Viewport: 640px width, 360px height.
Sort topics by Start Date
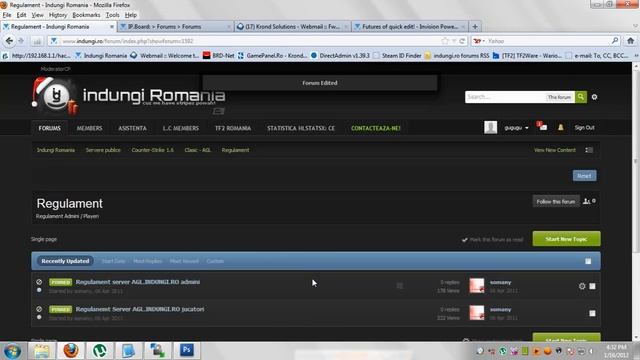click(113, 261)
